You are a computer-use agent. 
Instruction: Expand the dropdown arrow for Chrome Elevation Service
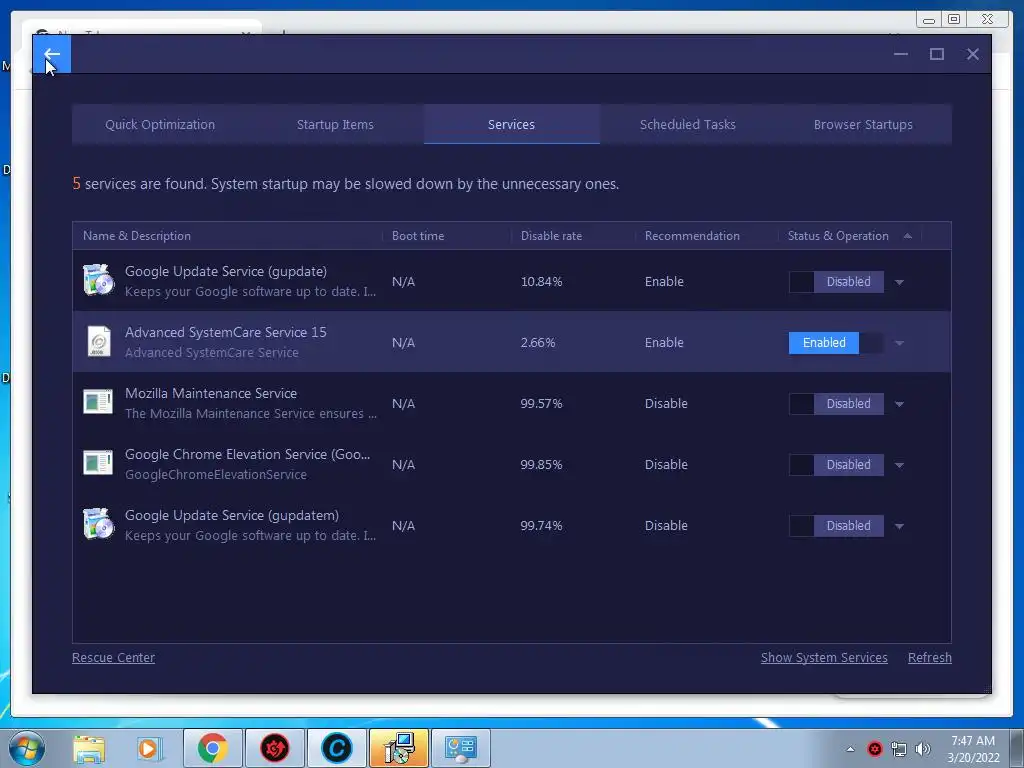point(899,465)
